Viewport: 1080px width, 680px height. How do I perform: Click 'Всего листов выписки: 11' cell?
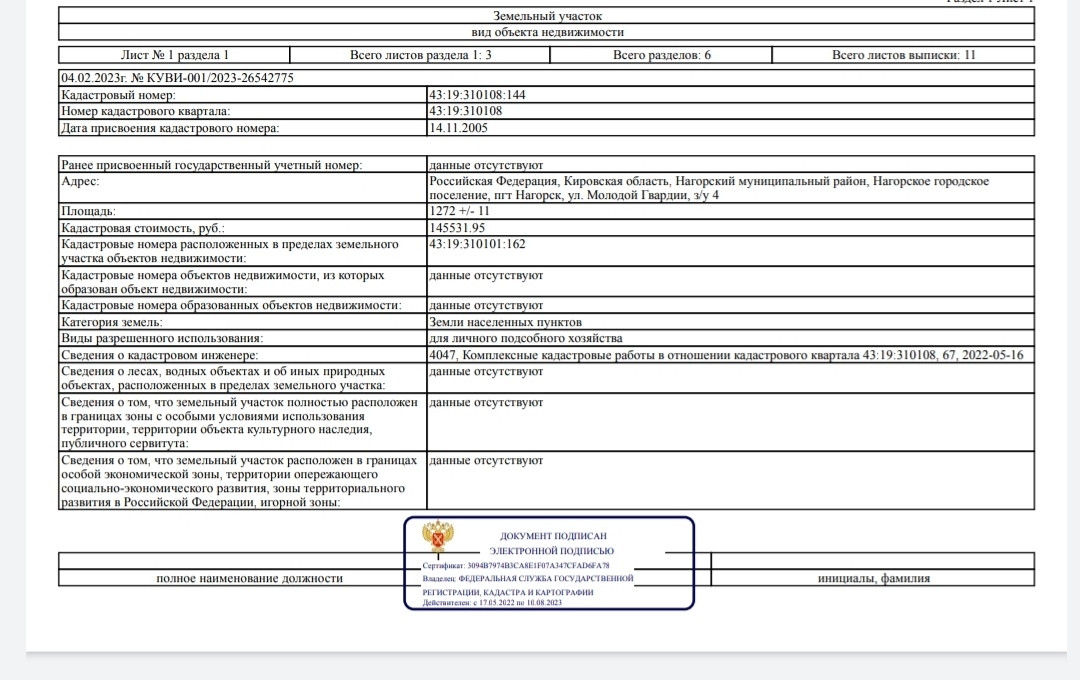click(903, 55)
